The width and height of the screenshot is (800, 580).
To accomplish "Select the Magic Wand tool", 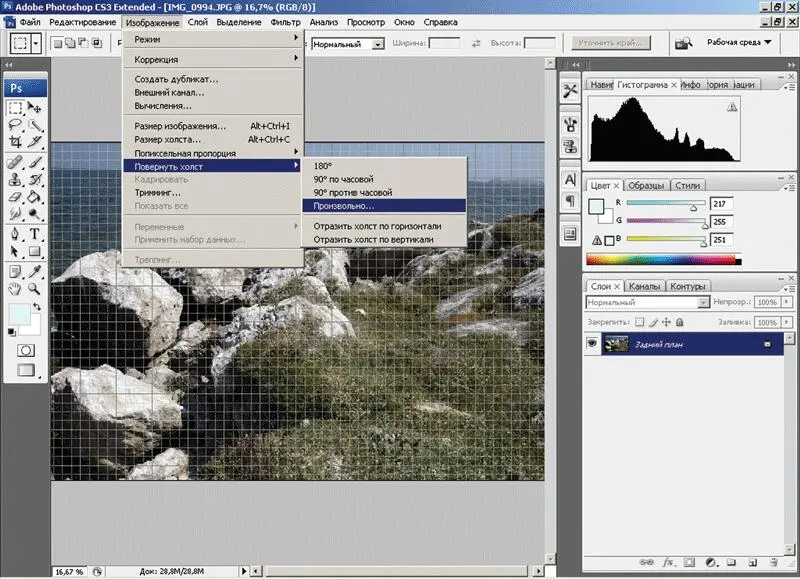I will pyautogui.click(x=34, y=125).
